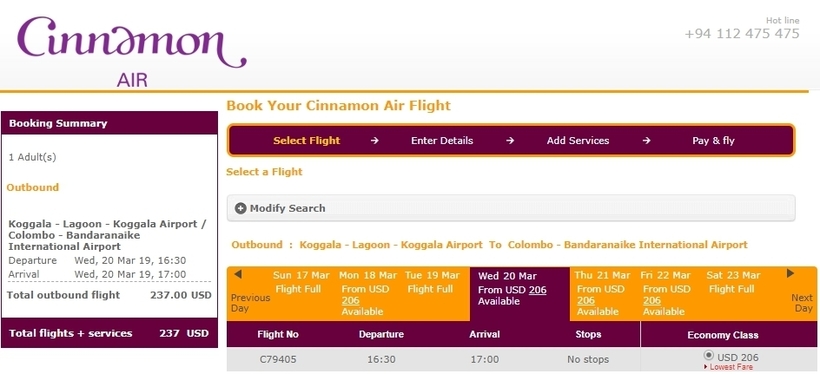Click the hotline phone number
820x374 pixels.
[x=742, y=33]
